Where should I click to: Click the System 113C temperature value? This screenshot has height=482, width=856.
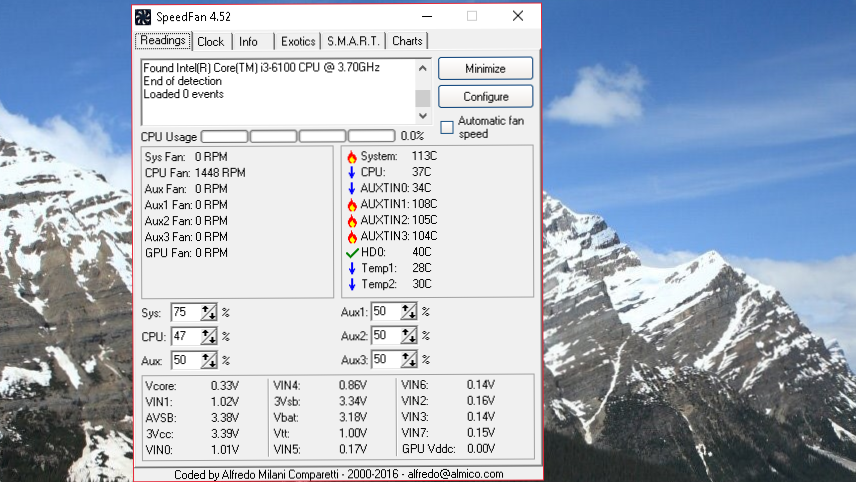(x=424, y=157)
